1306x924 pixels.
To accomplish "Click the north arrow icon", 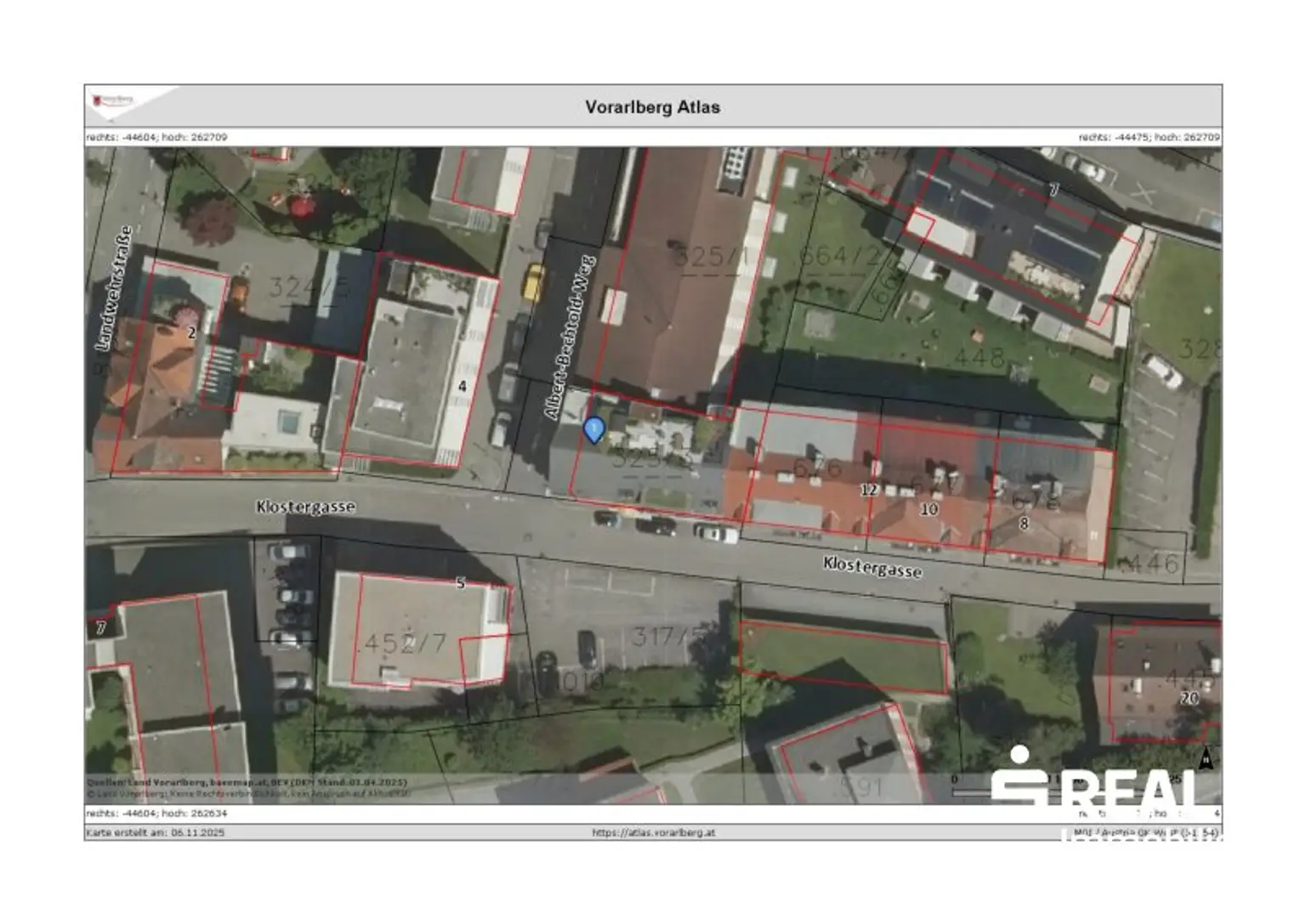I will click(x=1206, y=758).
